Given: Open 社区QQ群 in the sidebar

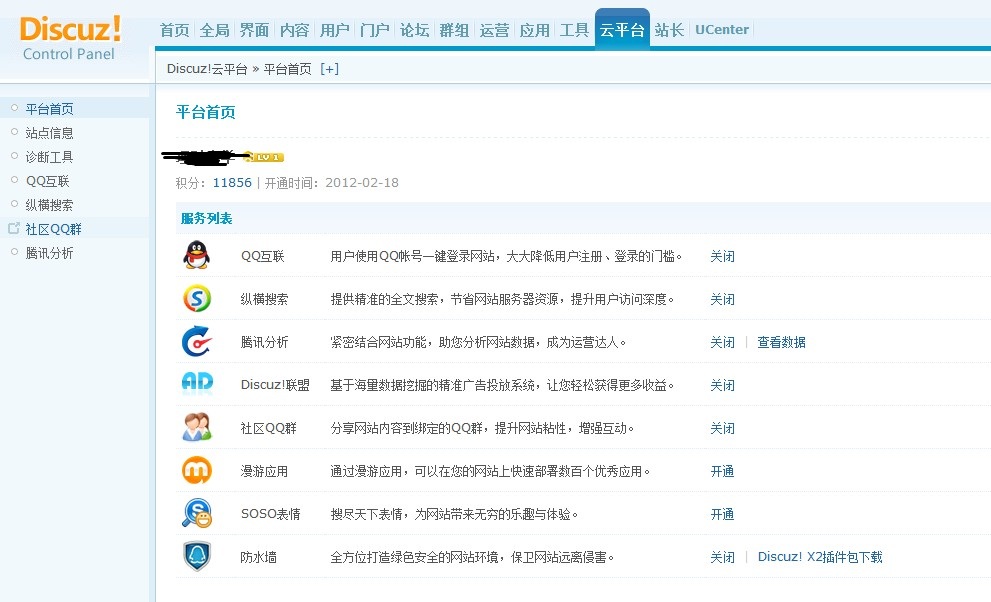Looking at the screenshot, I should 54,229.
